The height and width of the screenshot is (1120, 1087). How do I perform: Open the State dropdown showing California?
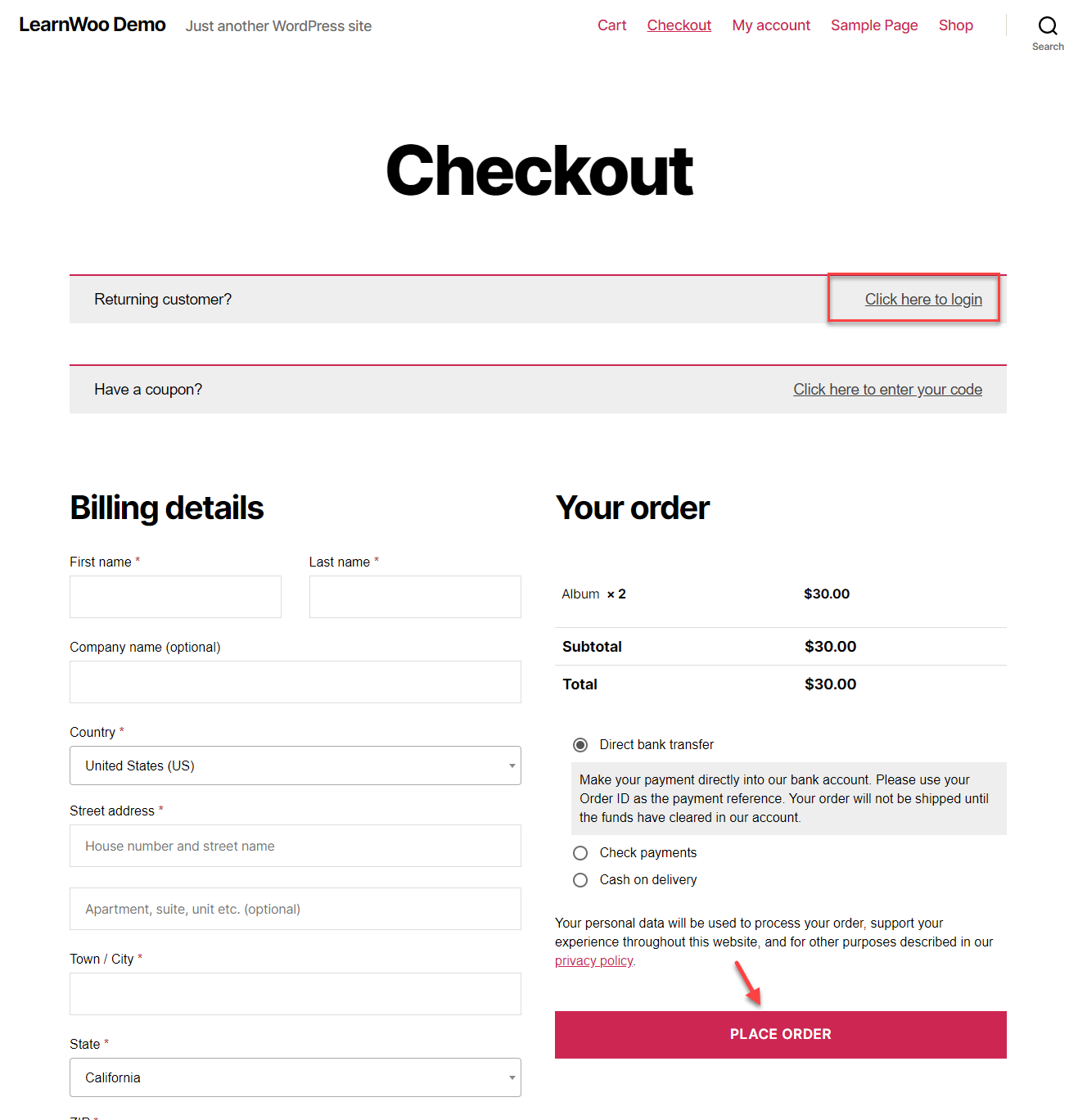(x=295, y=1077)
